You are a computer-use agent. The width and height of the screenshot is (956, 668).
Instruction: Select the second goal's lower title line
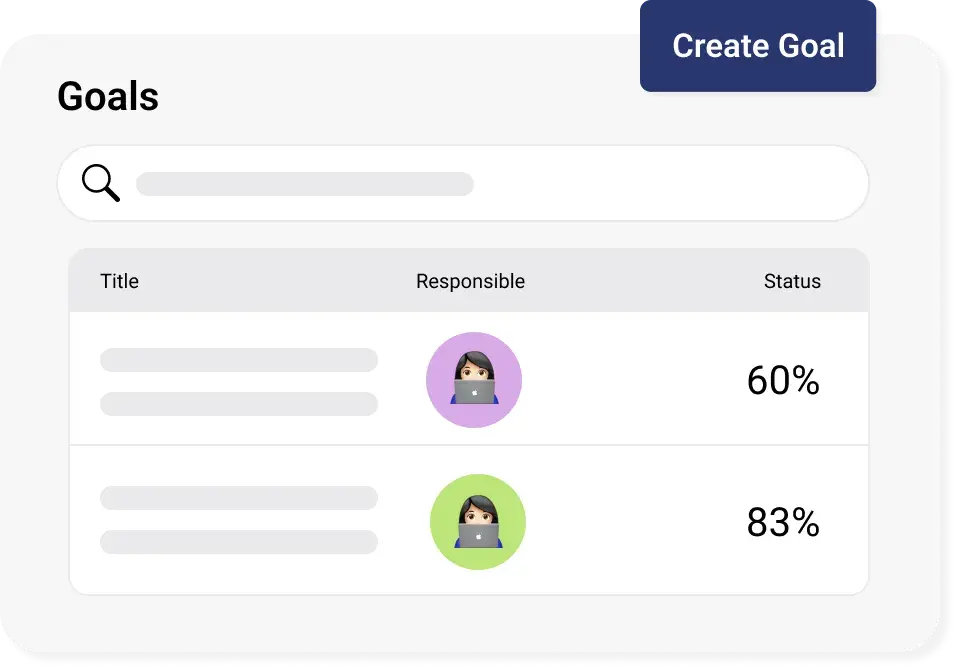click(239, 542)
